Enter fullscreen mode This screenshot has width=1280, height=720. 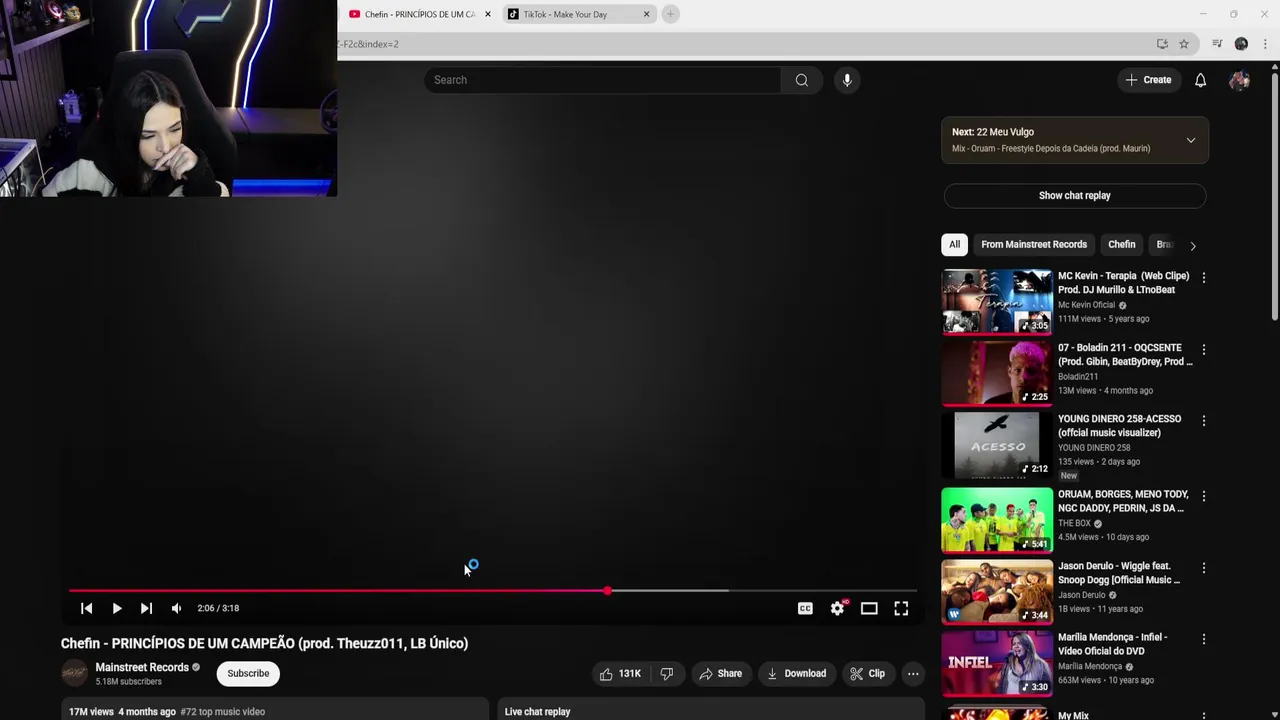coord(901,608)
